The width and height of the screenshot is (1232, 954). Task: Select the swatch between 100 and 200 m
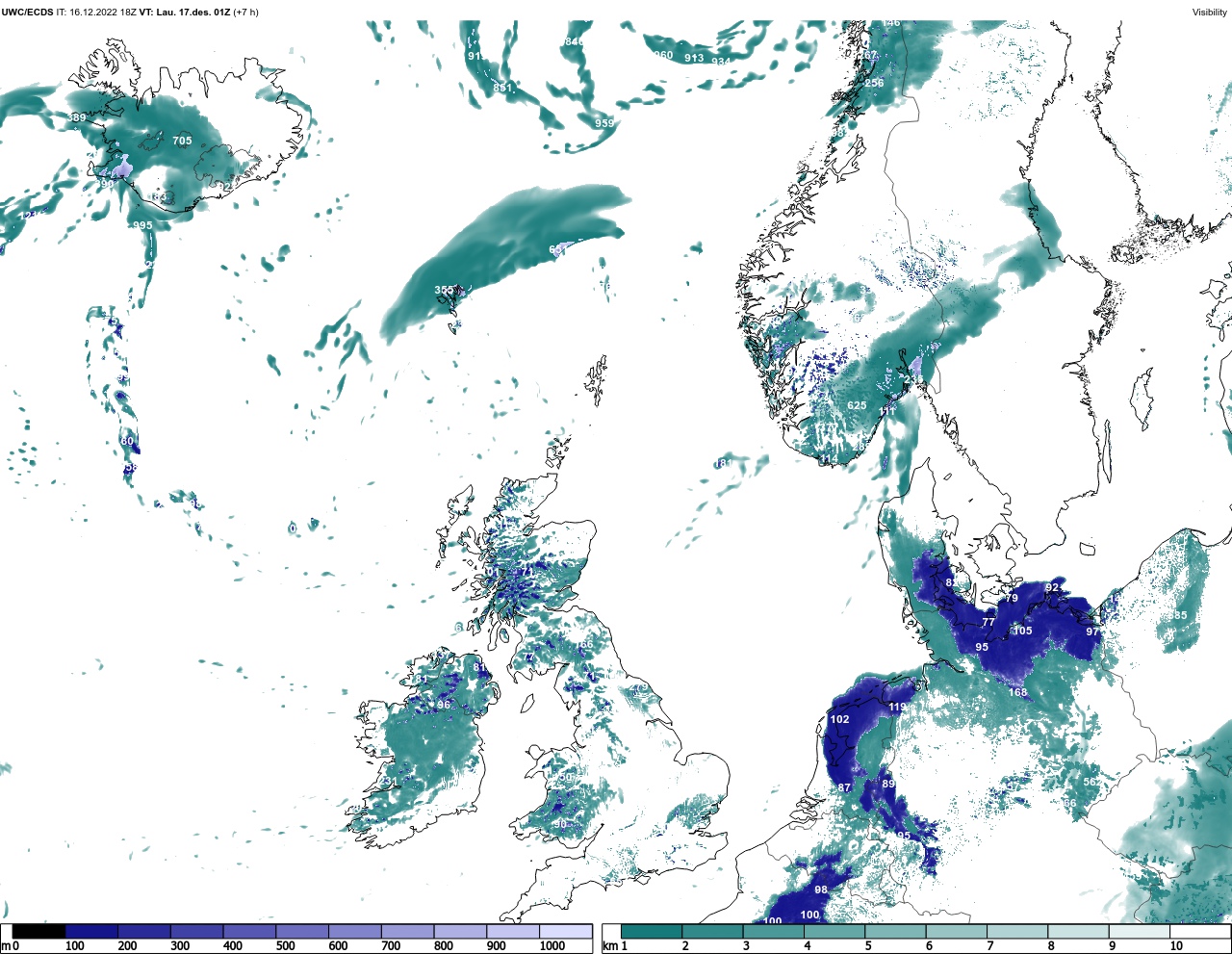click(x=91, y=931)
